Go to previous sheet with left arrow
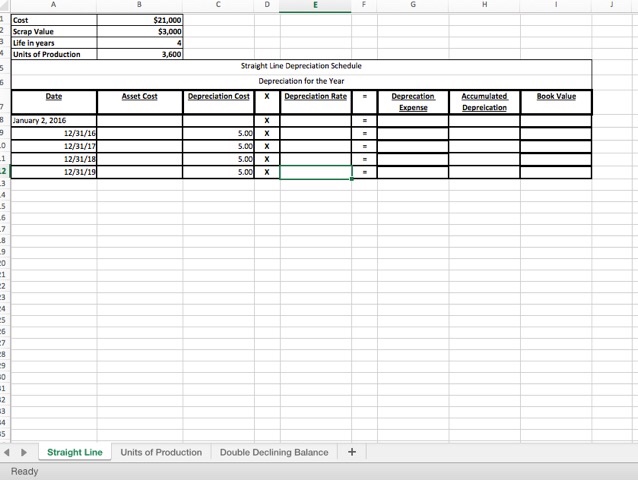The width and height of the screenshot is (638, 480). [7, 452]
